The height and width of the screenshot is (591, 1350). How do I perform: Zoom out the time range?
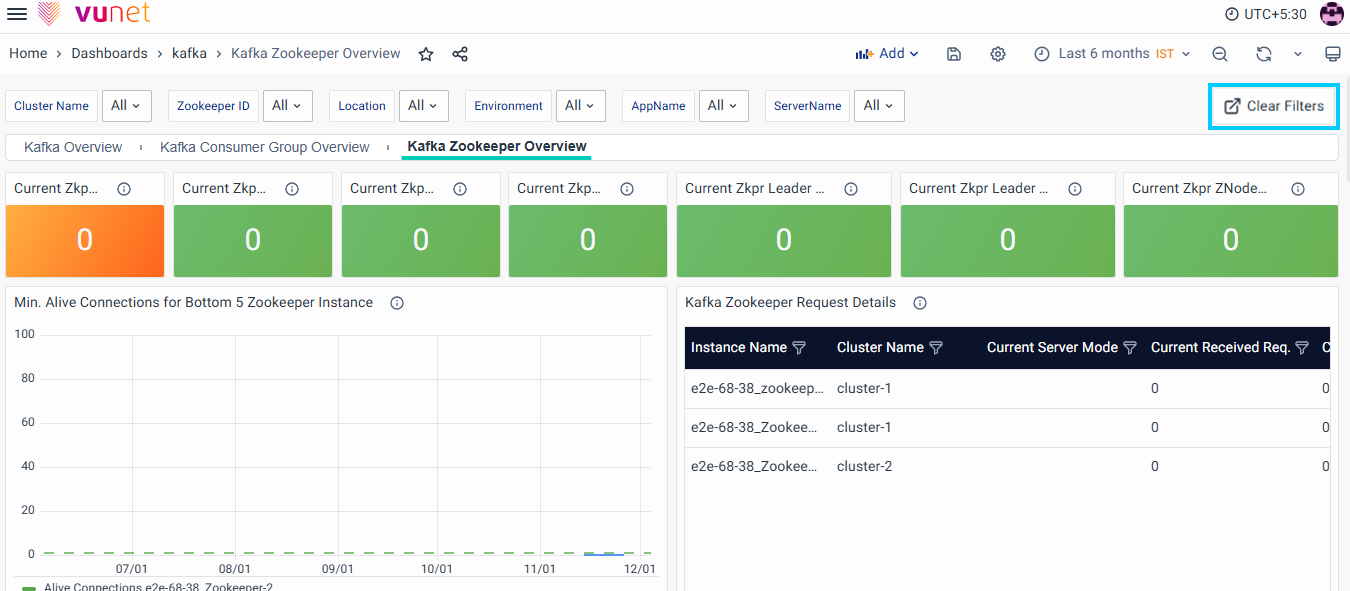[x=1220, y=54]
